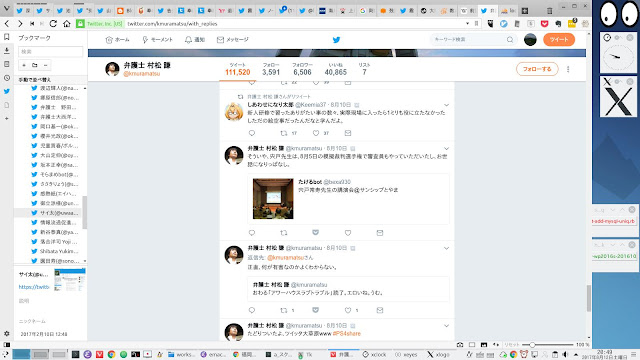Click the rewind navigation button

click(32, 24)
